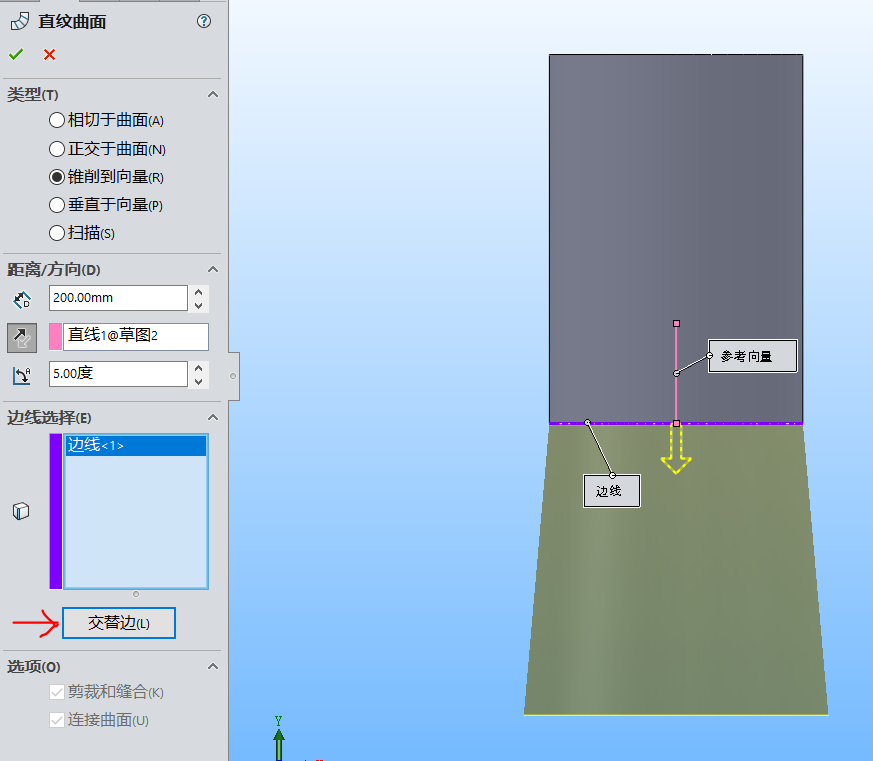Select 垂直于向量(P) radio option
The height and width of the screenshot is (761, 873).
tap(57, 205)
